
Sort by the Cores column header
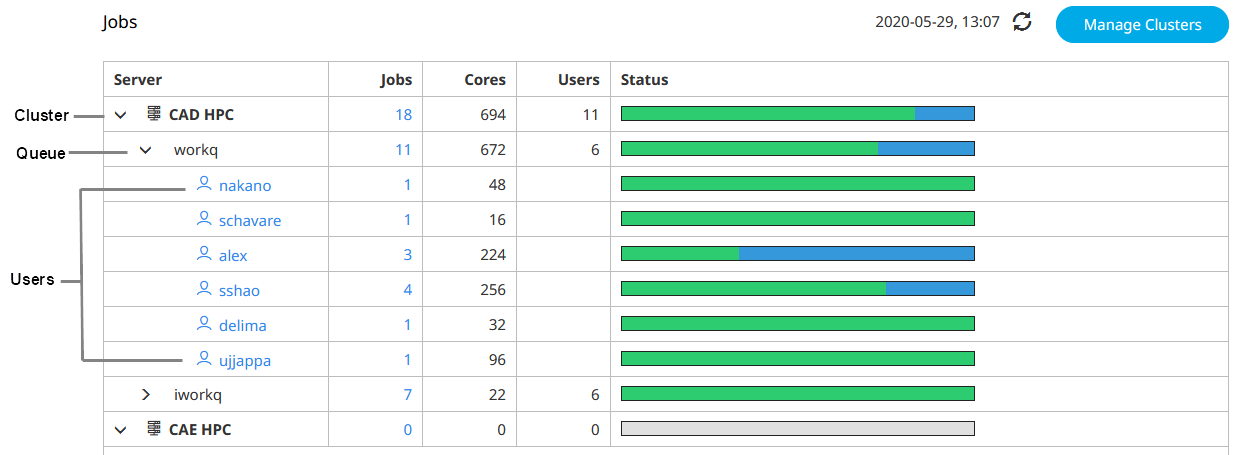click(x=485, y=80)
